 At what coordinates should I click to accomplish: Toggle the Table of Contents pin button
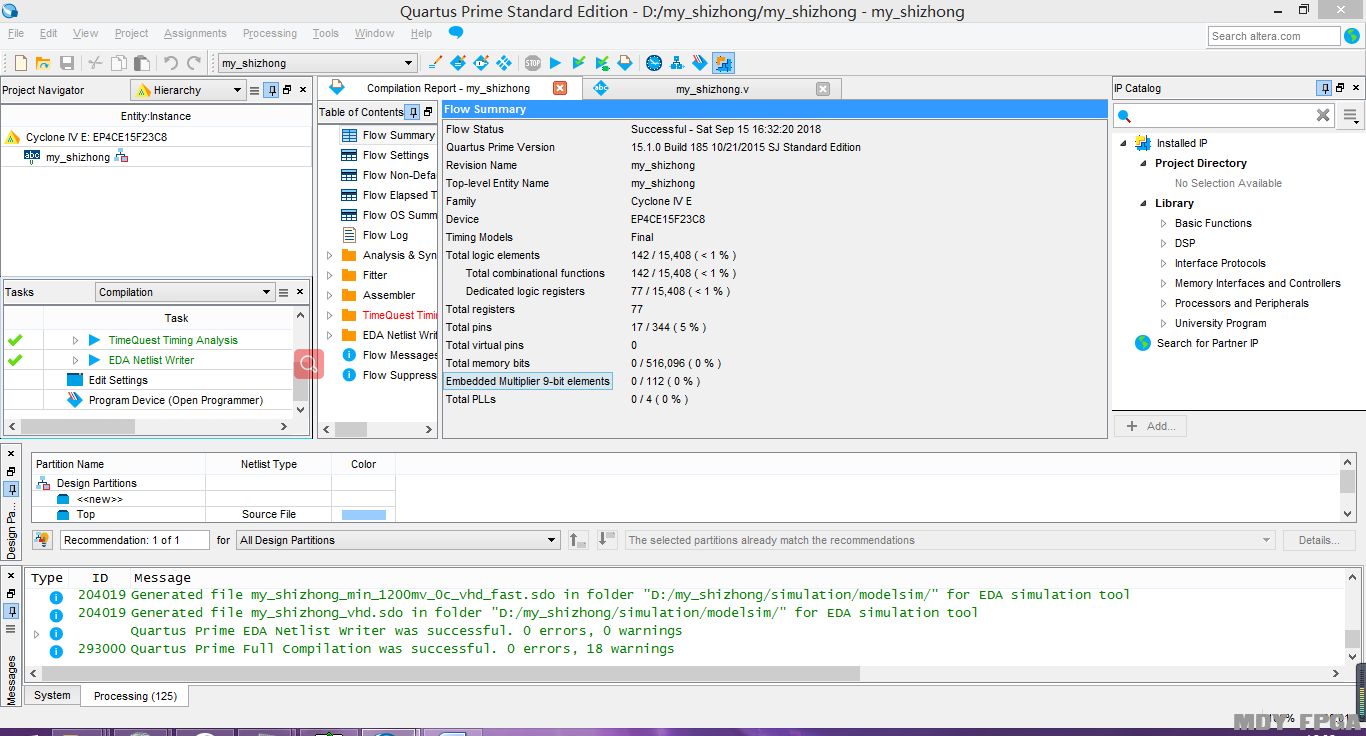413,112
